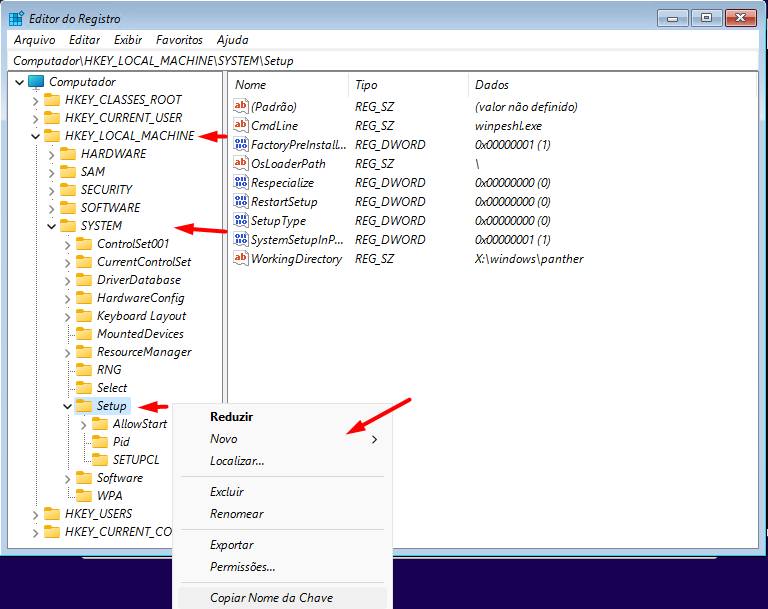Viewport: 768px width, 609px height.
Task: Open the Novo submenu in context menu
Action: (224, 439)
